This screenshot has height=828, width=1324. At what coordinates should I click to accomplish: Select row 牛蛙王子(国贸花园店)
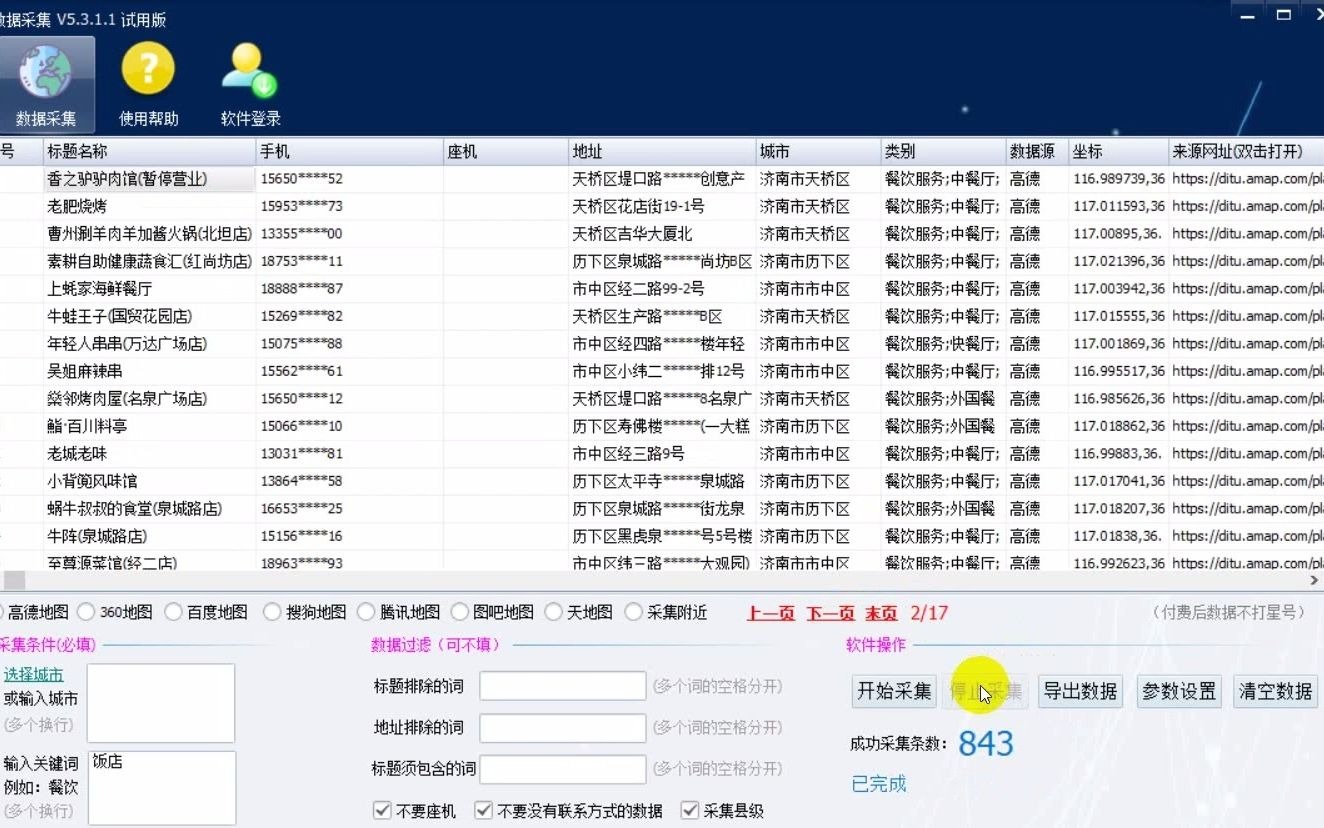(660, 316)
